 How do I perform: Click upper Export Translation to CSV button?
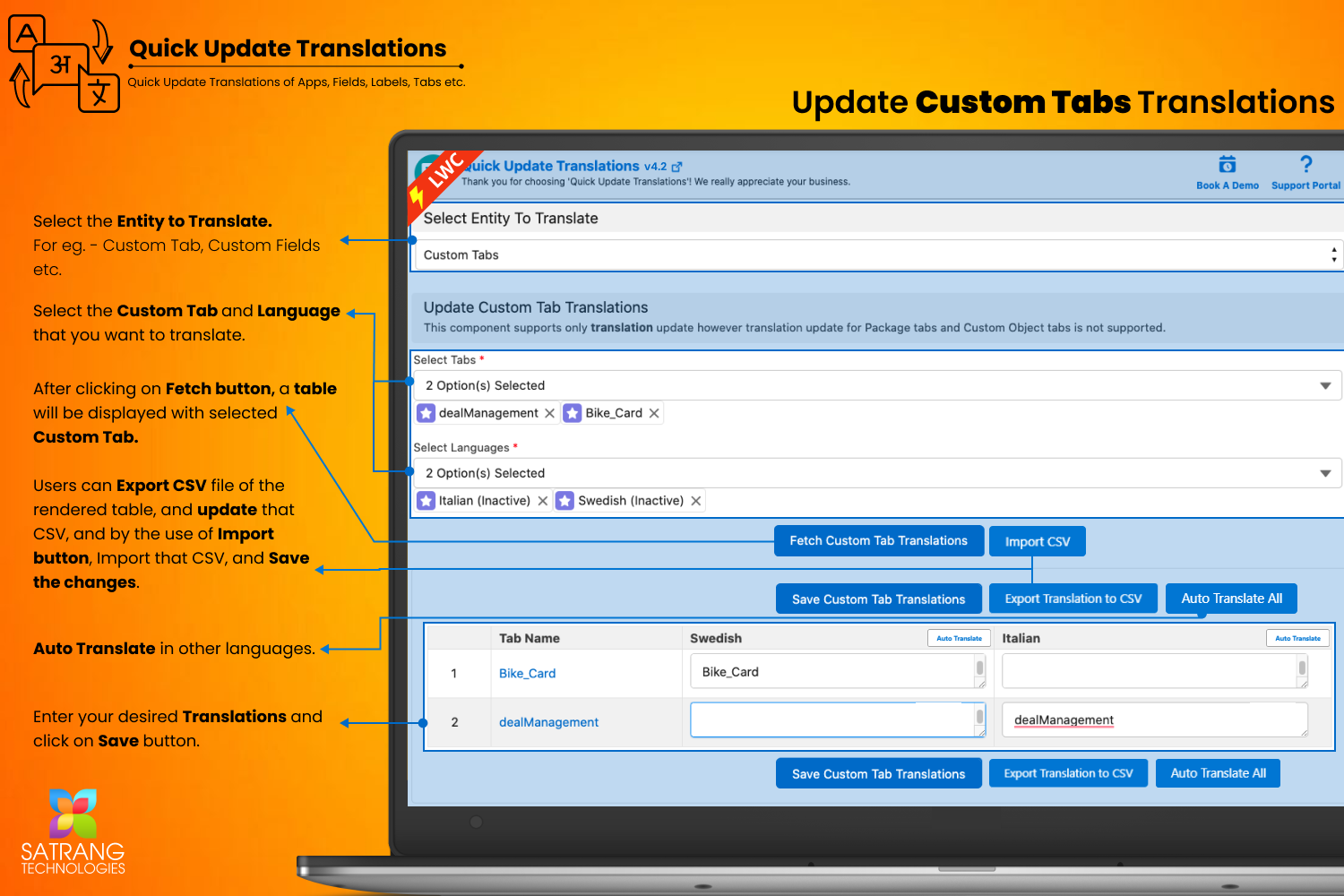[x=1073, y=599]
